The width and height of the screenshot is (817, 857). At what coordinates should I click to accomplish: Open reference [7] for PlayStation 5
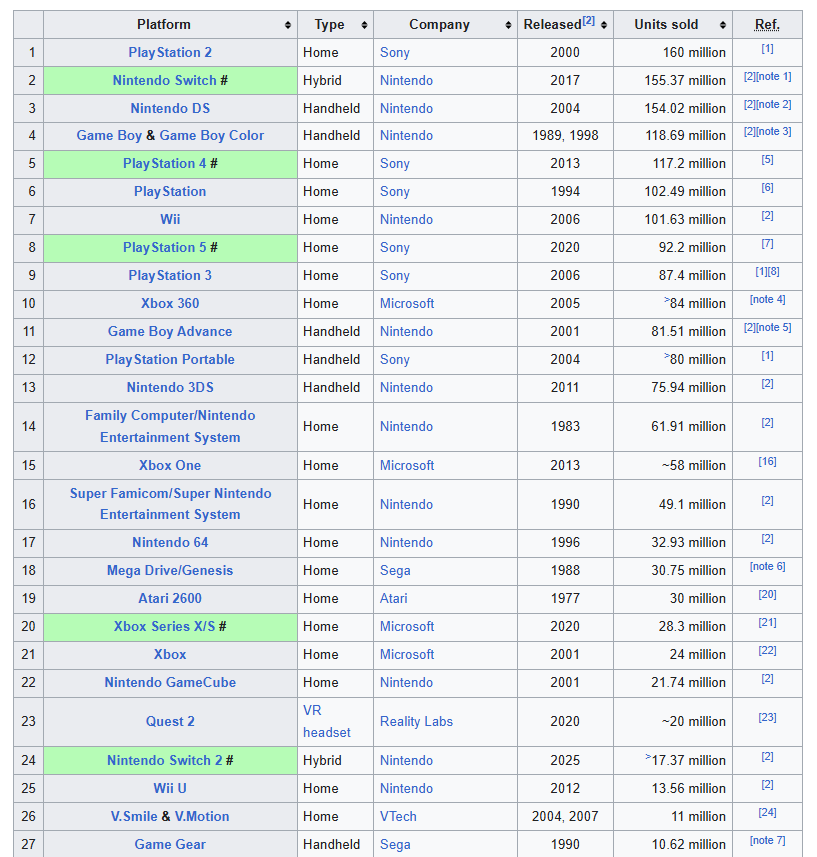point(767,243)
